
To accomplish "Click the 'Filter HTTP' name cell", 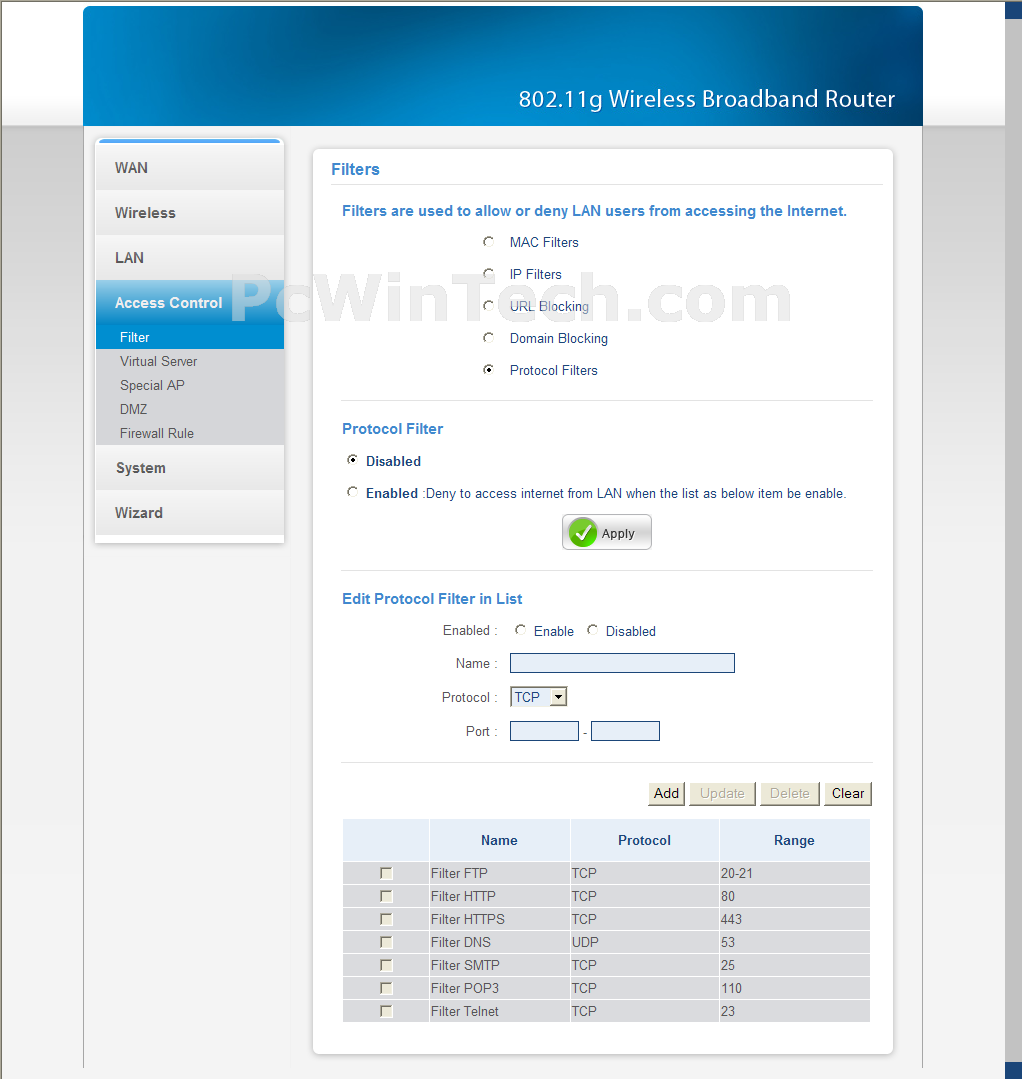I will (500, 896).
